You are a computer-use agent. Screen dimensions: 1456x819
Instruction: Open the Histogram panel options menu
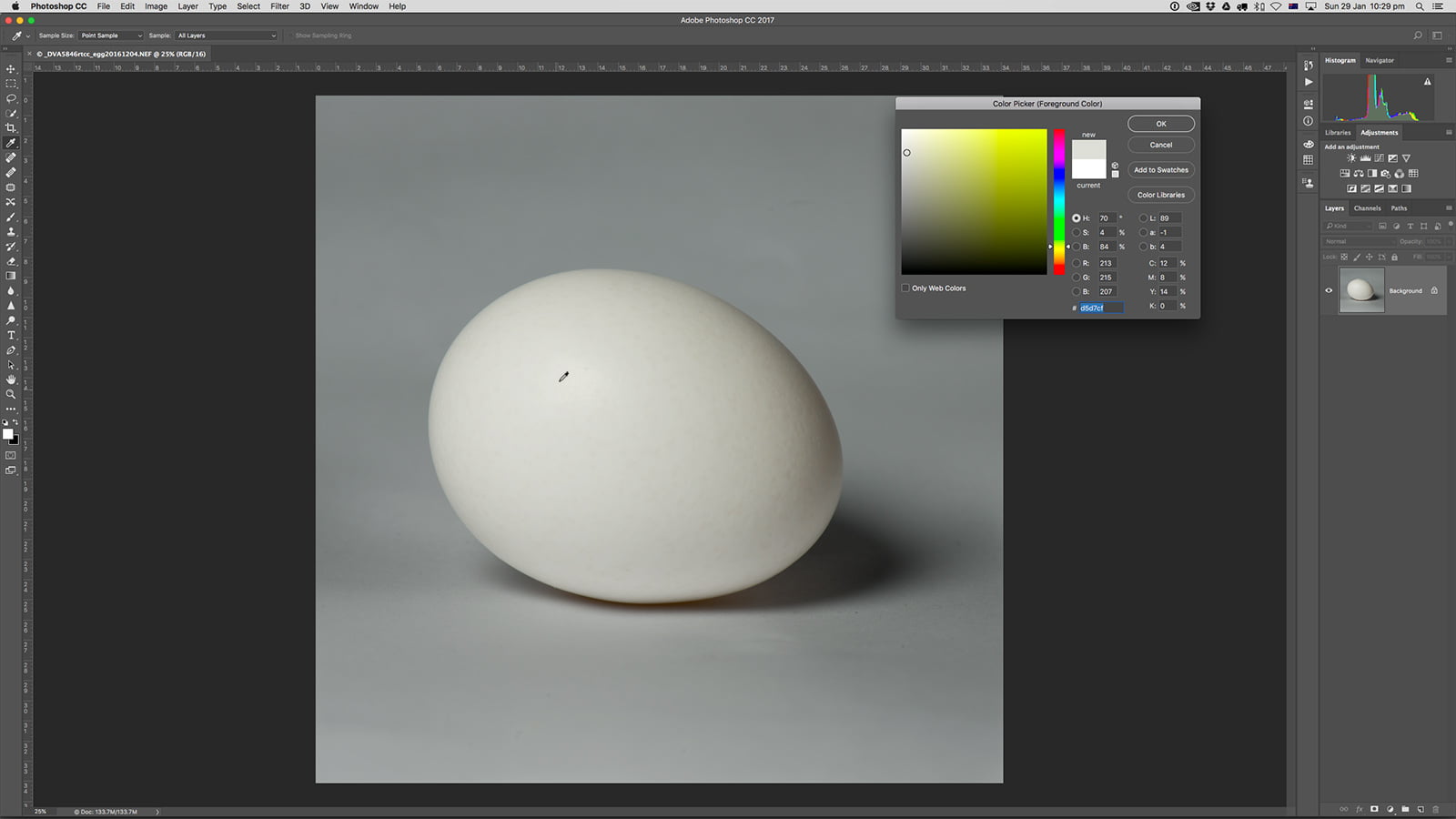click(1449, 60)
